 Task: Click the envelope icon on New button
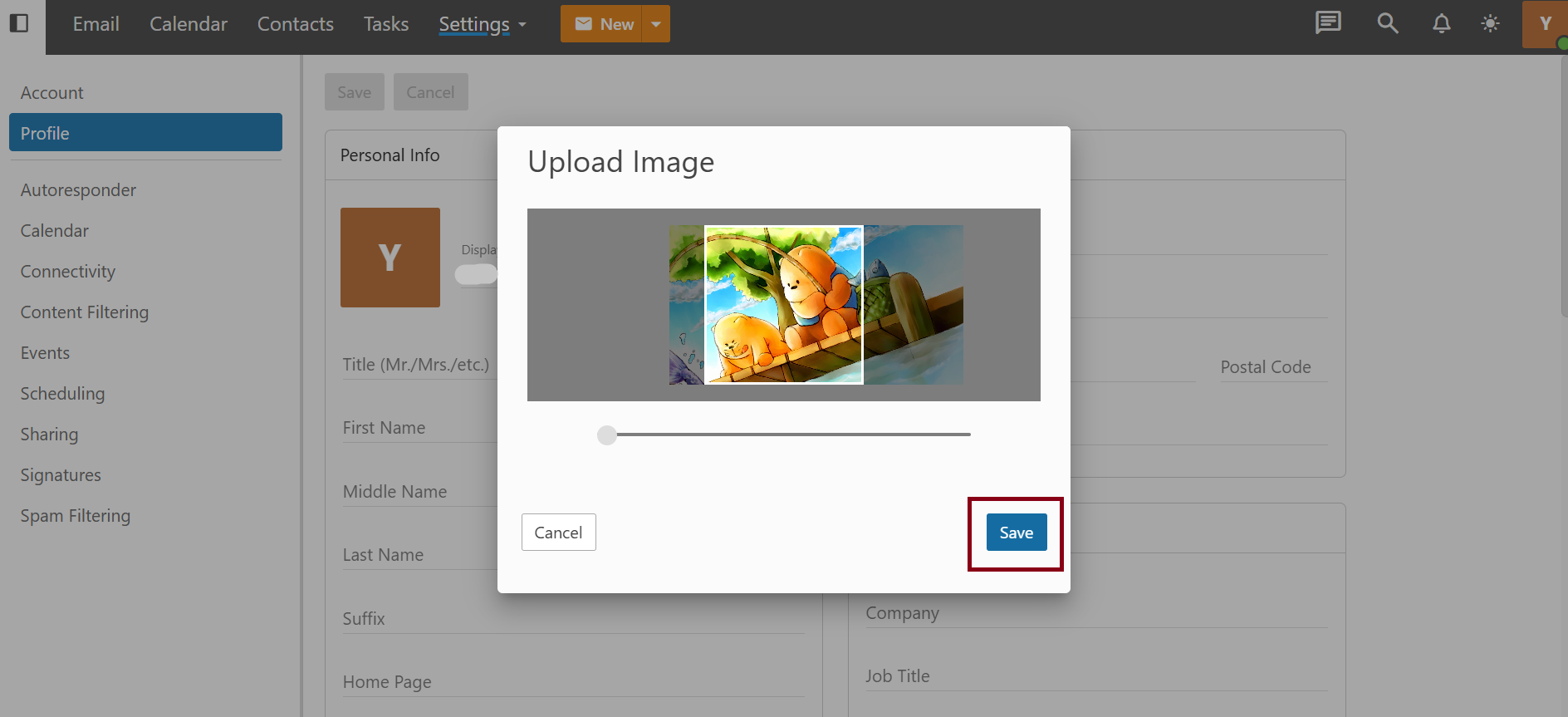(x=584, y=24)
